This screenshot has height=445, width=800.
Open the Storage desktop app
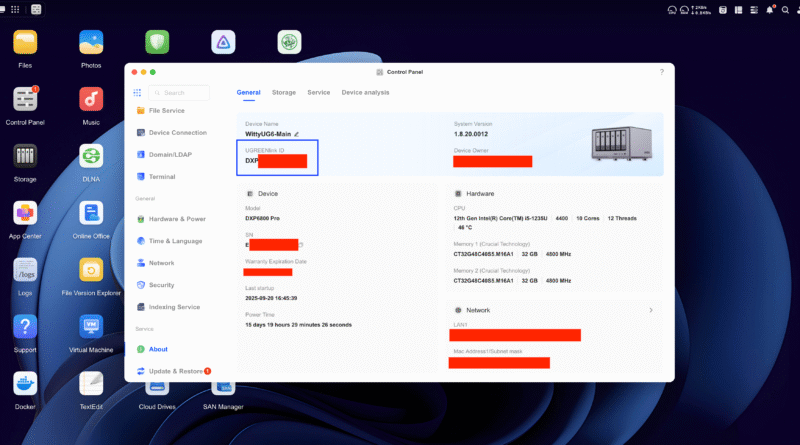point(25,157)
